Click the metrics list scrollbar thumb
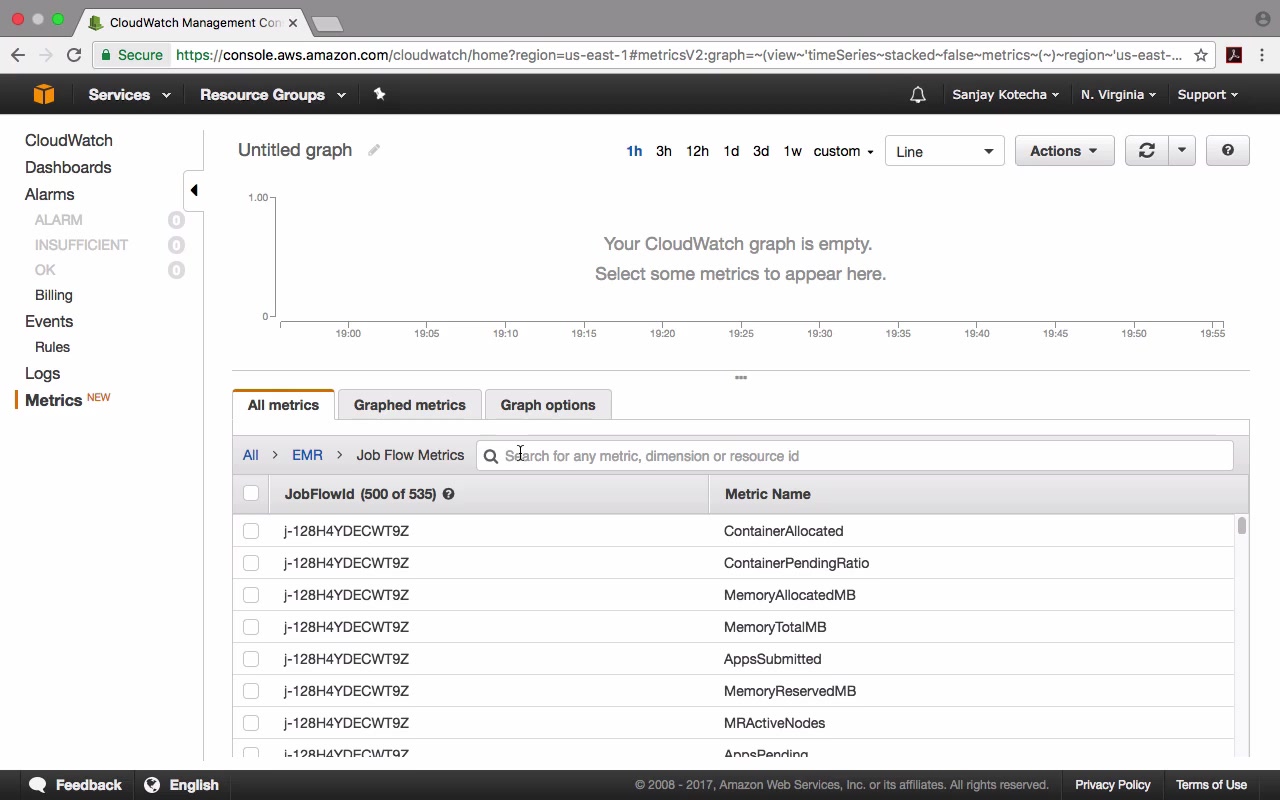The image size is (1280, 800). tap(1242, 526)
